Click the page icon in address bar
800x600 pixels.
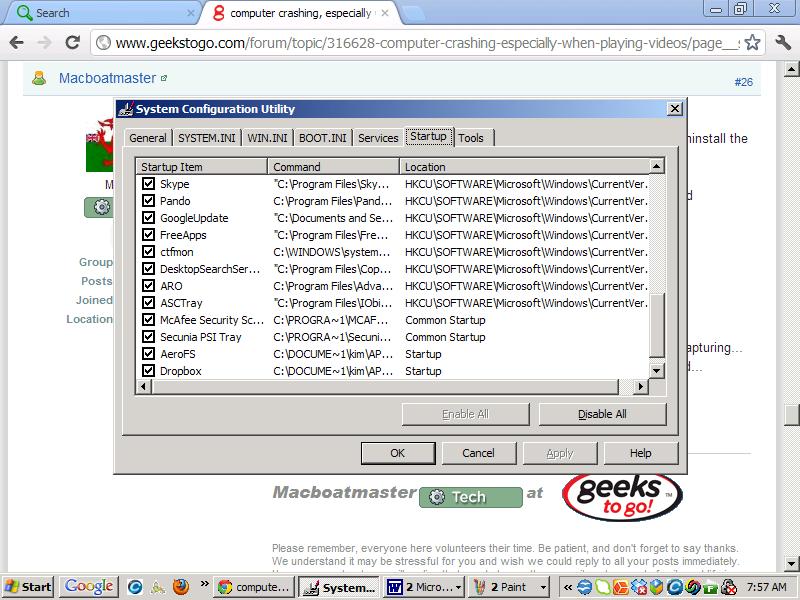point(104,43)
